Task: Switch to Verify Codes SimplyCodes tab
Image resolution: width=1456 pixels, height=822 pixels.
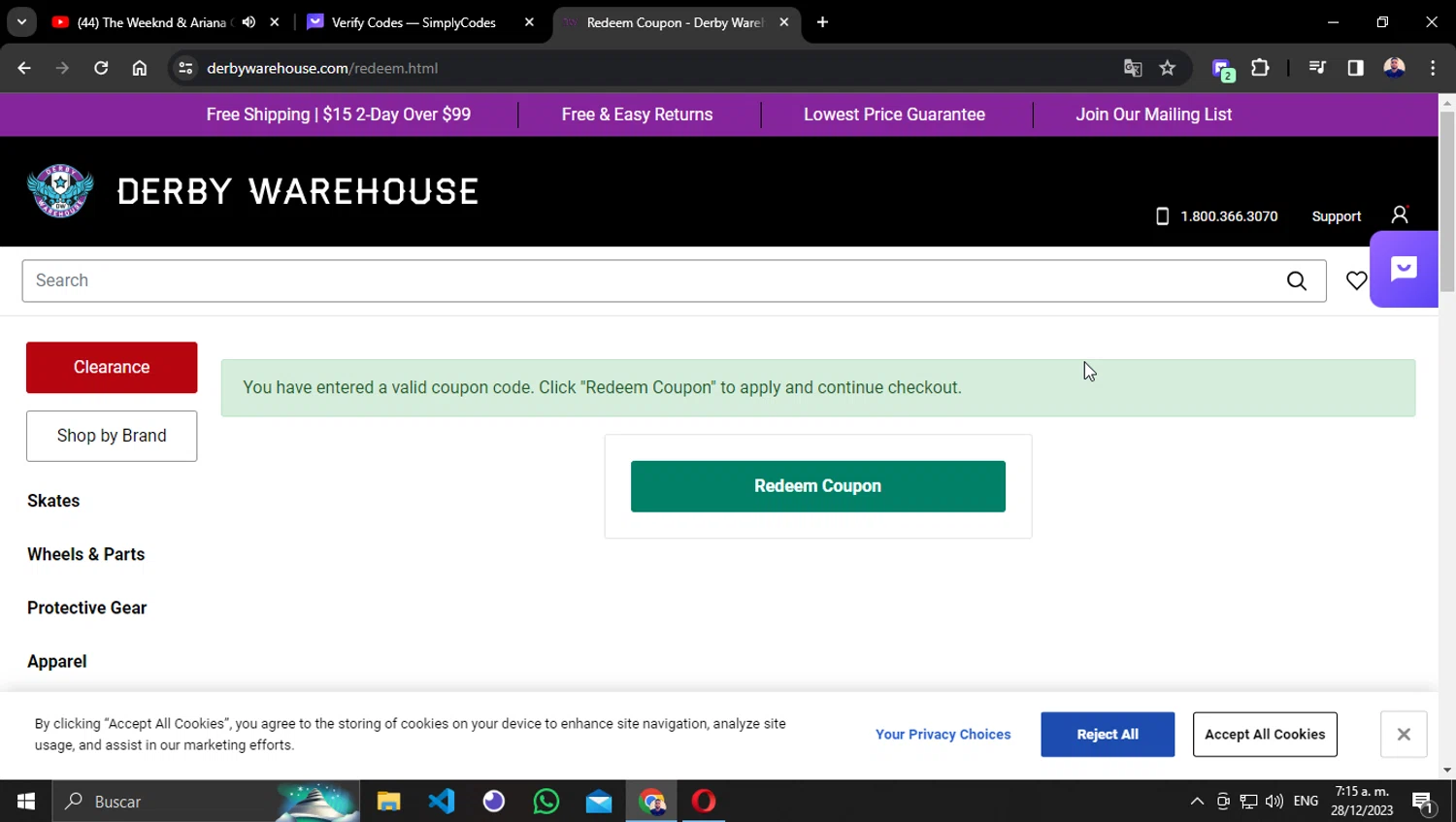Action: [414, 22]
